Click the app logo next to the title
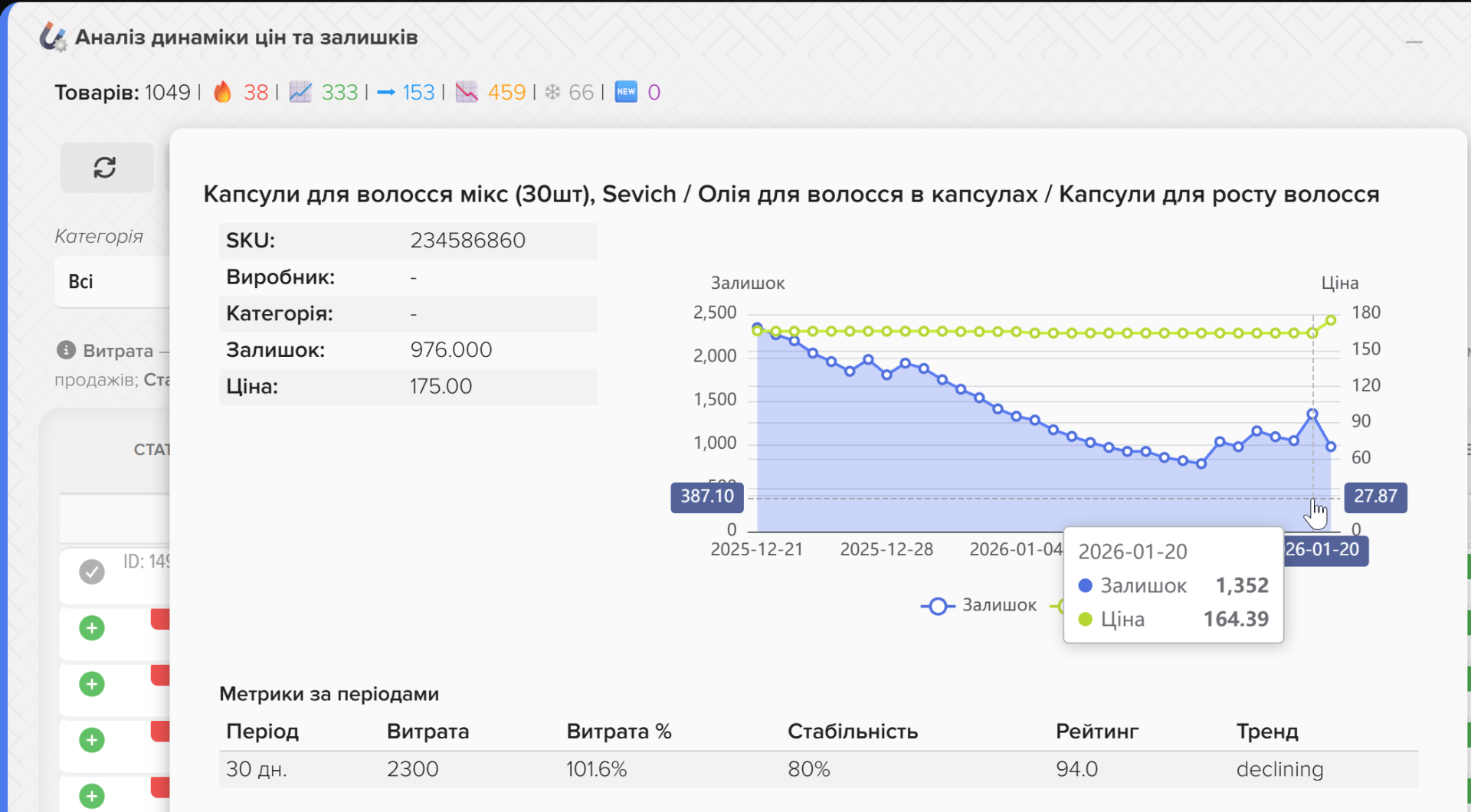This screenshot has width=1471, height=812. click(53, 37)
